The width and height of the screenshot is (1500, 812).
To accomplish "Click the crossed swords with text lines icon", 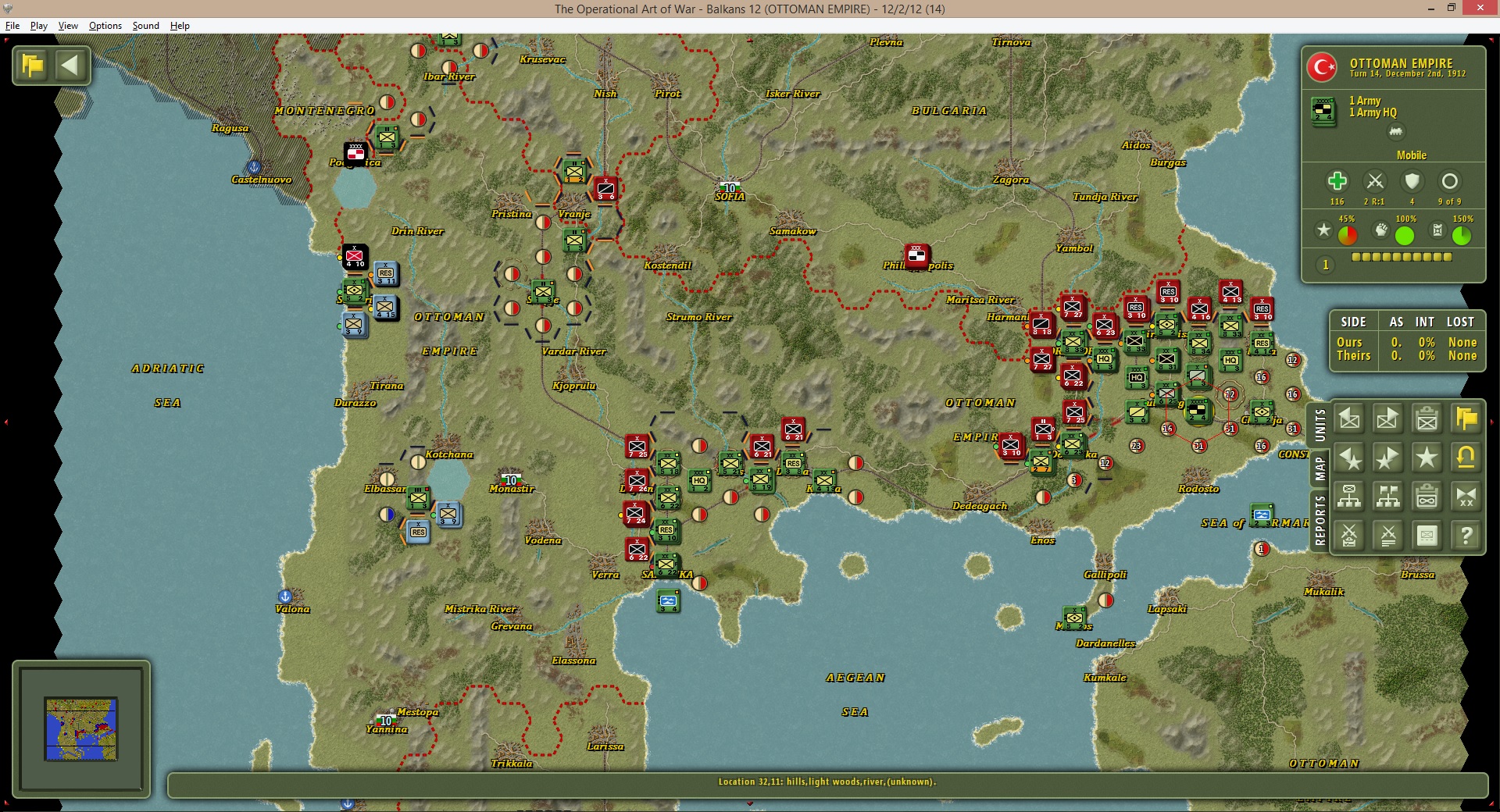I will point(1388,536).
